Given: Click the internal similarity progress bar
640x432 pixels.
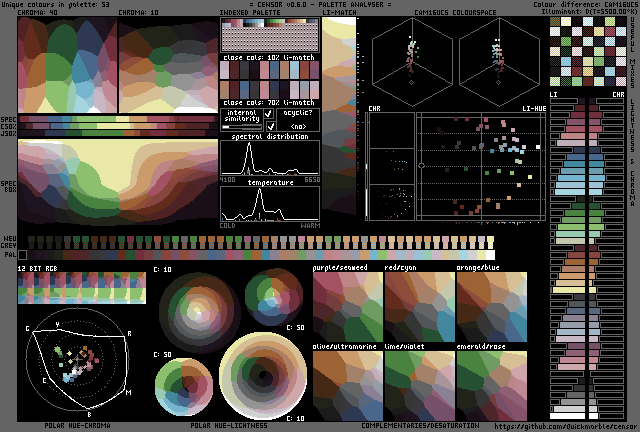Looking at the screenshot, I should click(241, 127).
